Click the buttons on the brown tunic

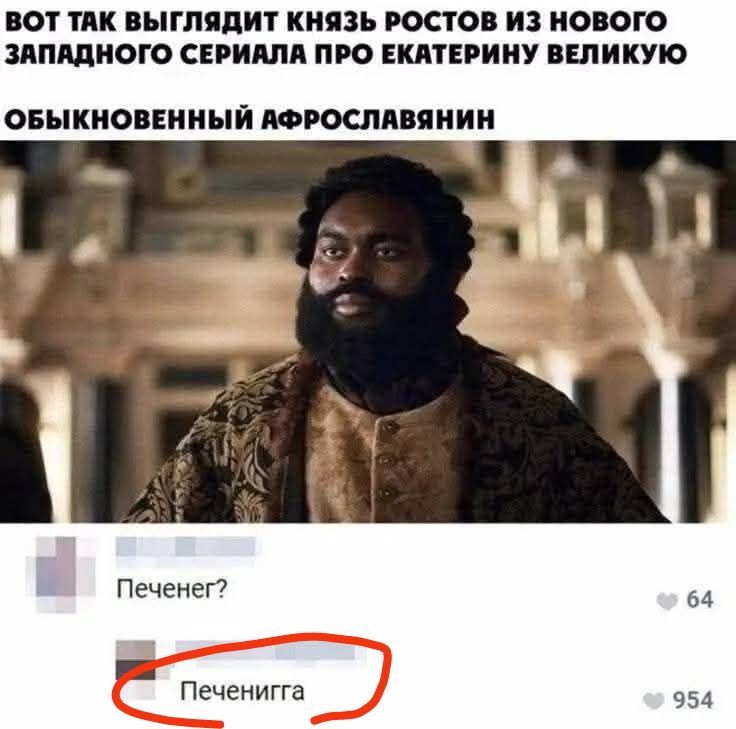pyautogui.click(x=388, y=460)
